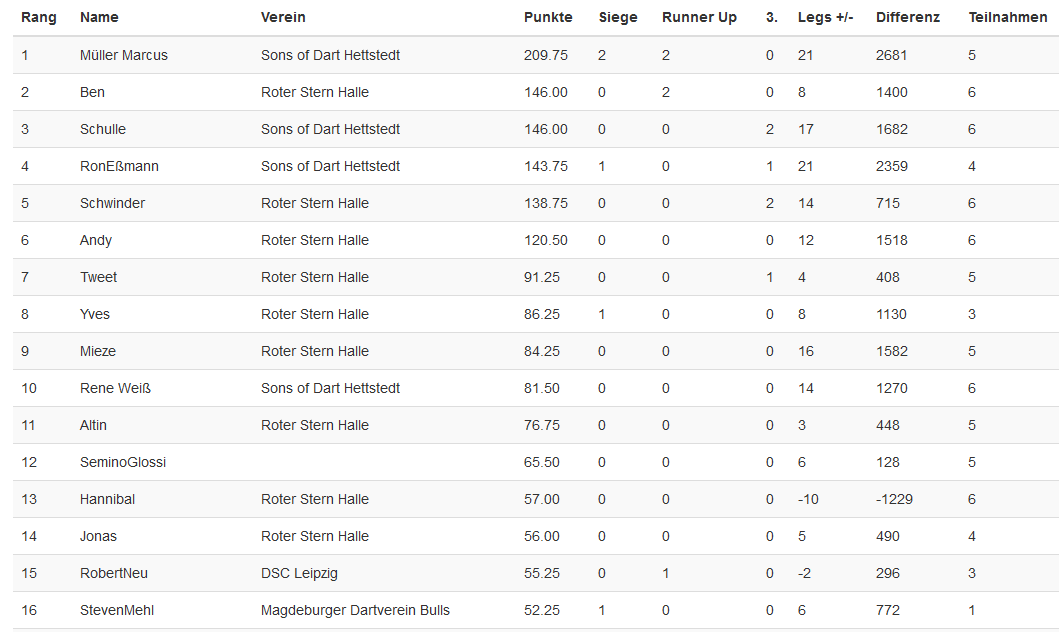Click points value 86.25
1059x632 pixels.
point(542,315)
